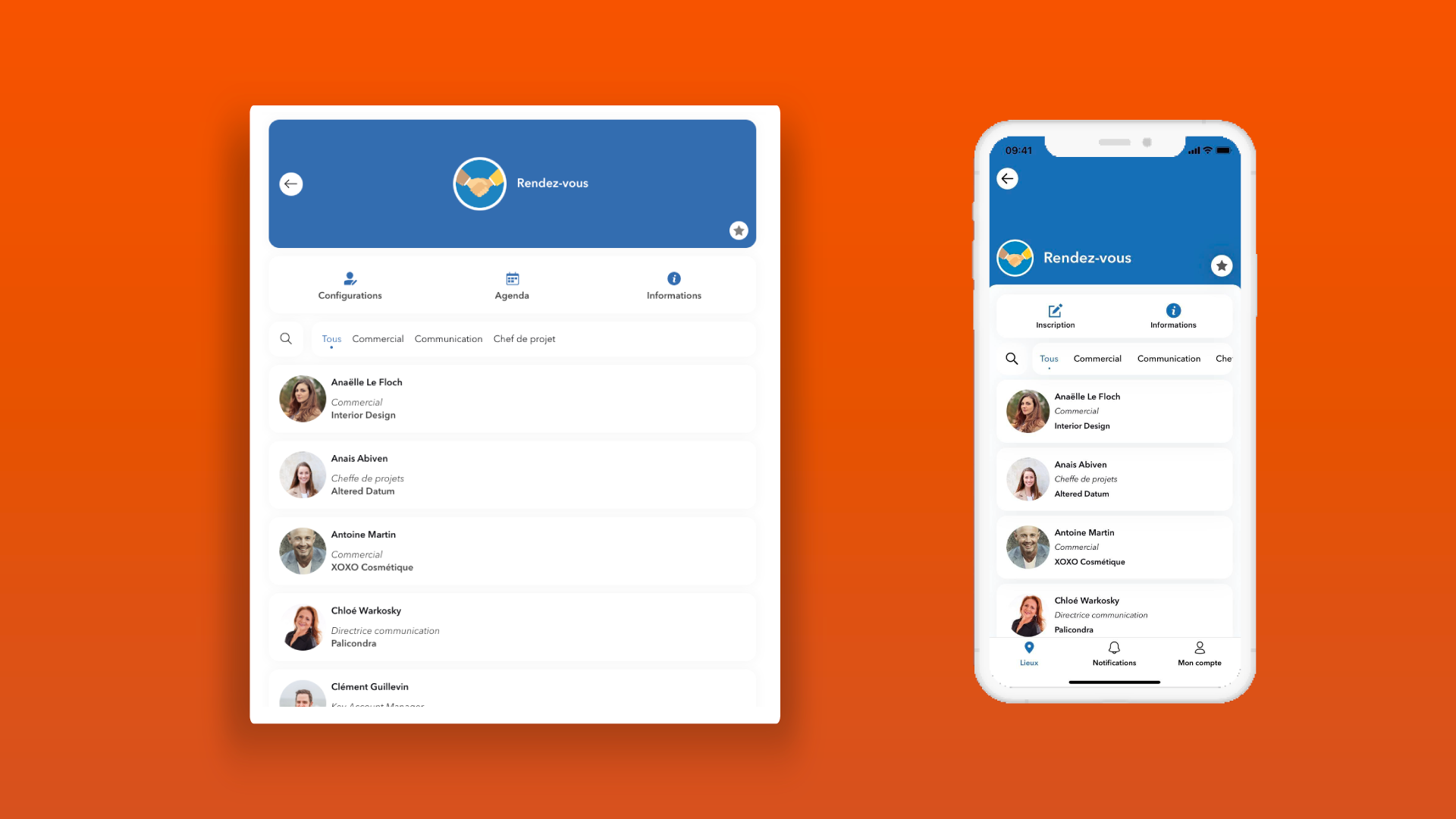Screen dimensions: 1456x819
Task: Click the Communication category filter
Action: pos(448,338)
